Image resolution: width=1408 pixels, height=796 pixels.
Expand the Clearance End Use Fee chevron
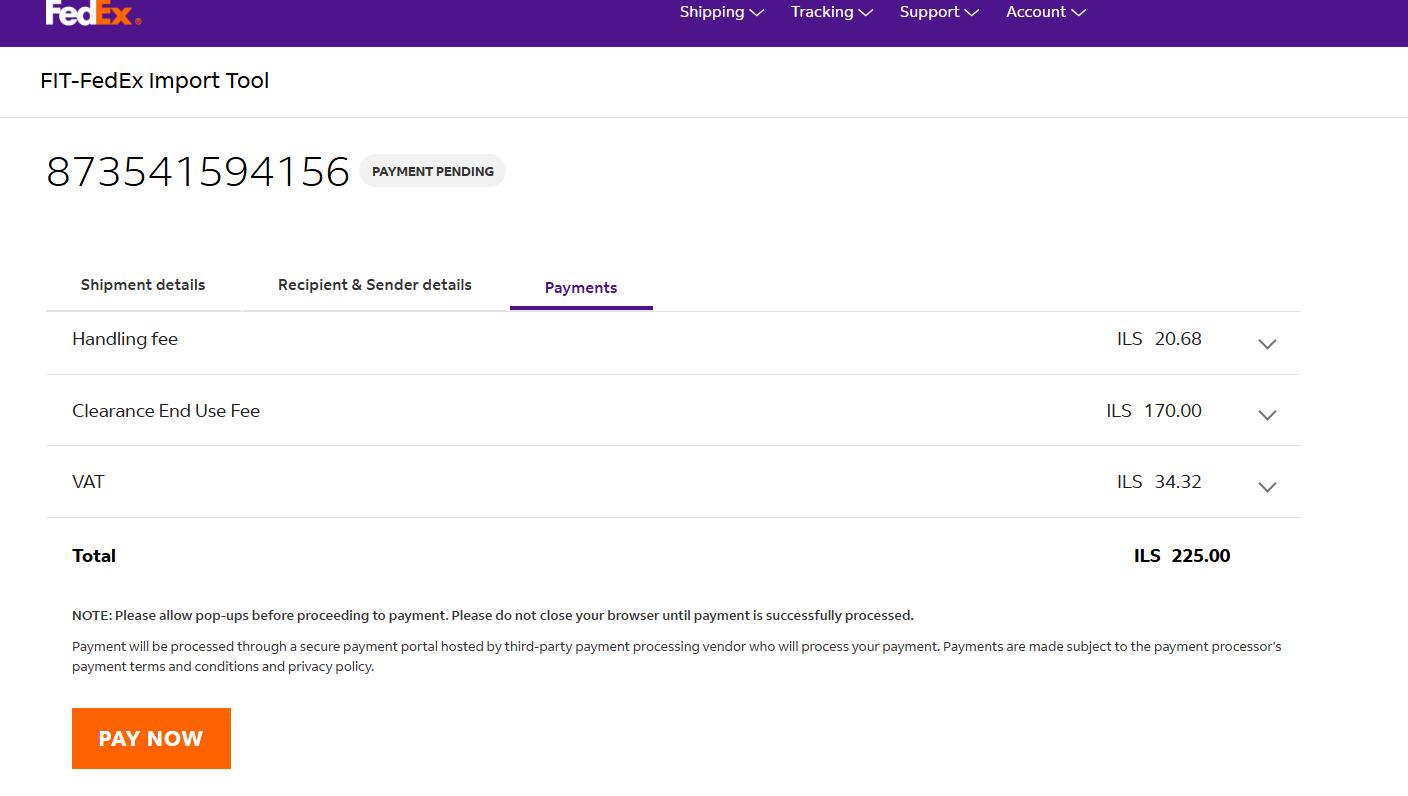1267,415
